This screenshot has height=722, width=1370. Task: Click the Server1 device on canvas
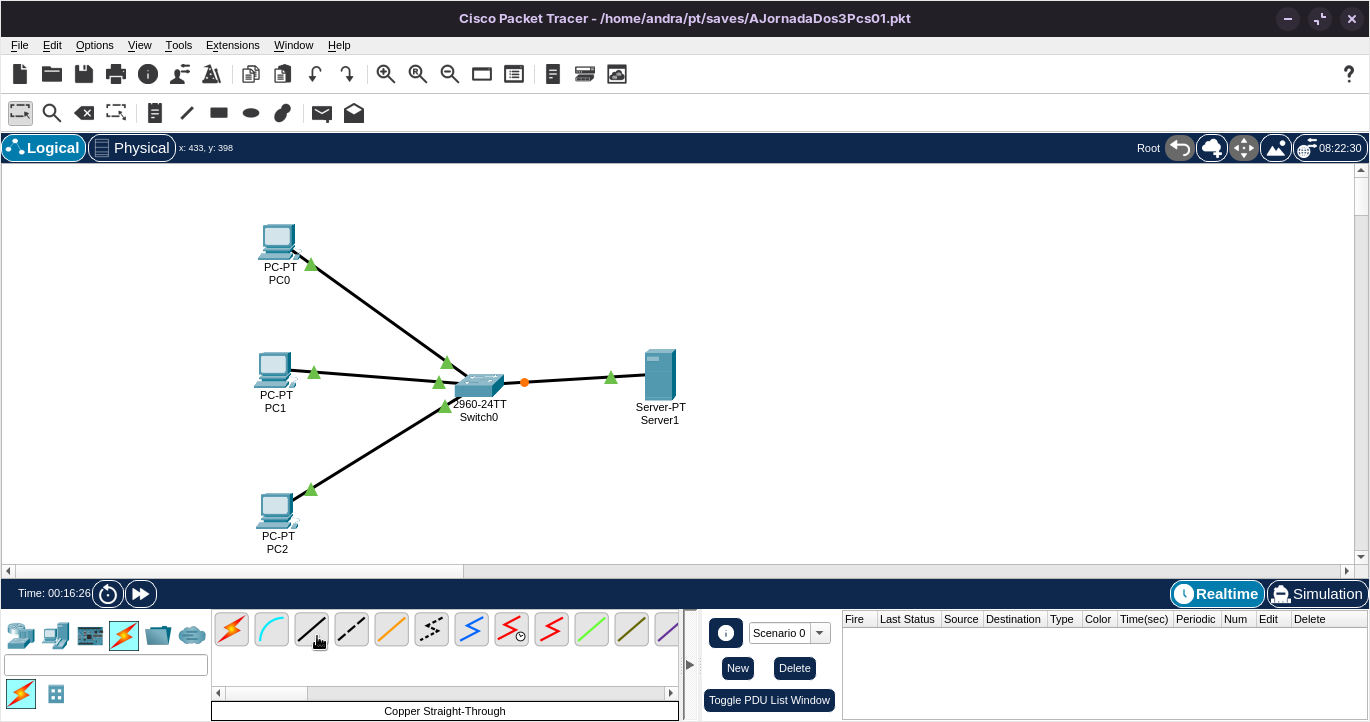pos(660,375)
